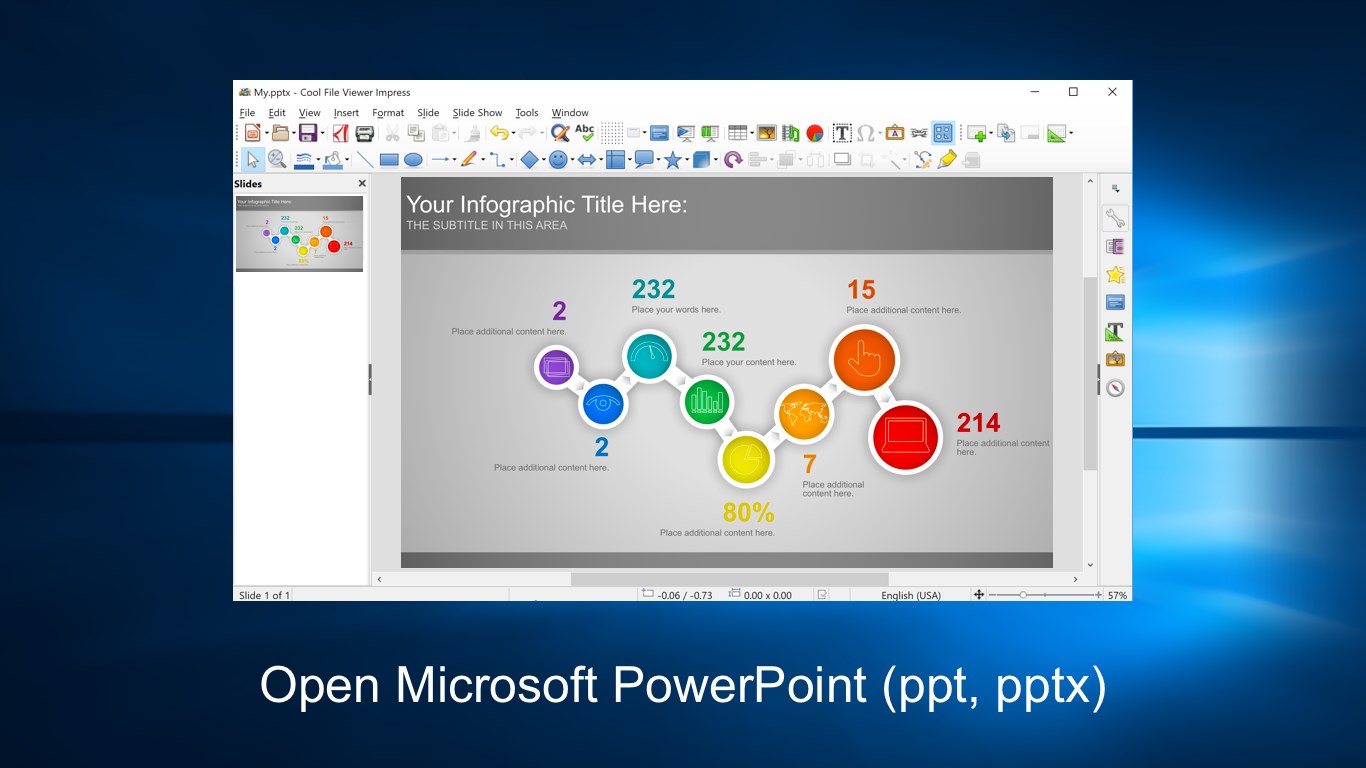Start slide show from current slide
Image resolution: width=1366 pixels, height=768 pixels.
[710, 132]
